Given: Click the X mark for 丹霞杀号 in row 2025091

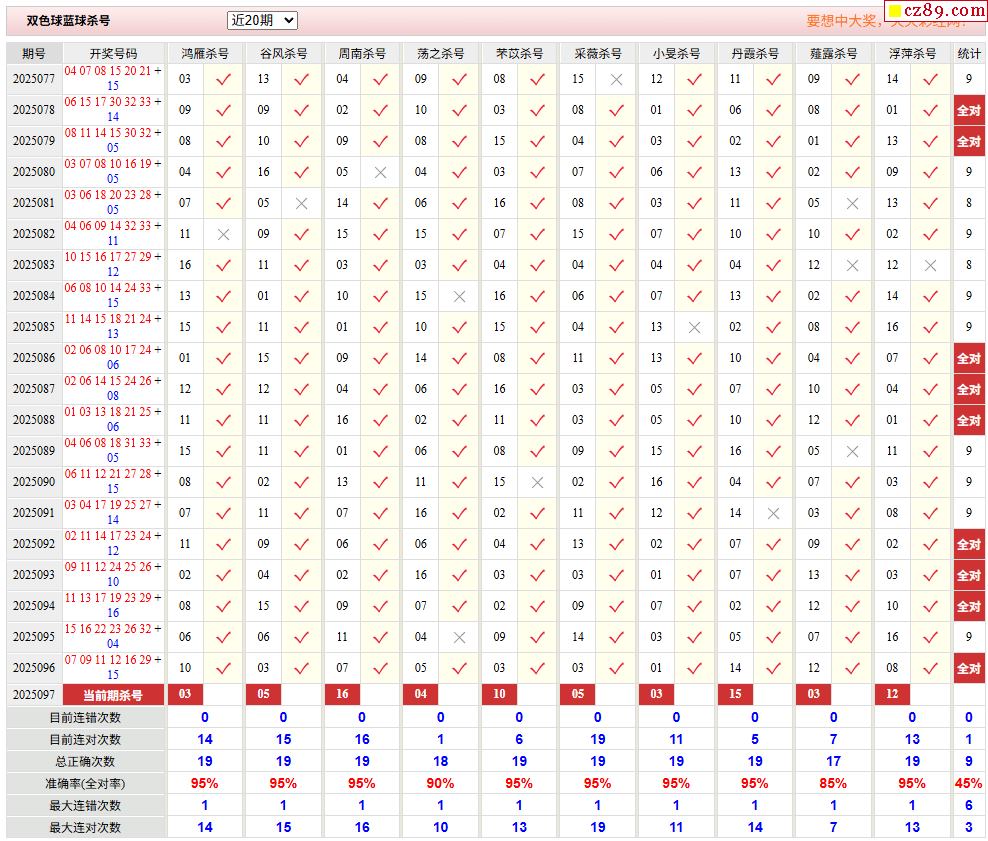Looking at the screenshot, I should click(773, 513).
